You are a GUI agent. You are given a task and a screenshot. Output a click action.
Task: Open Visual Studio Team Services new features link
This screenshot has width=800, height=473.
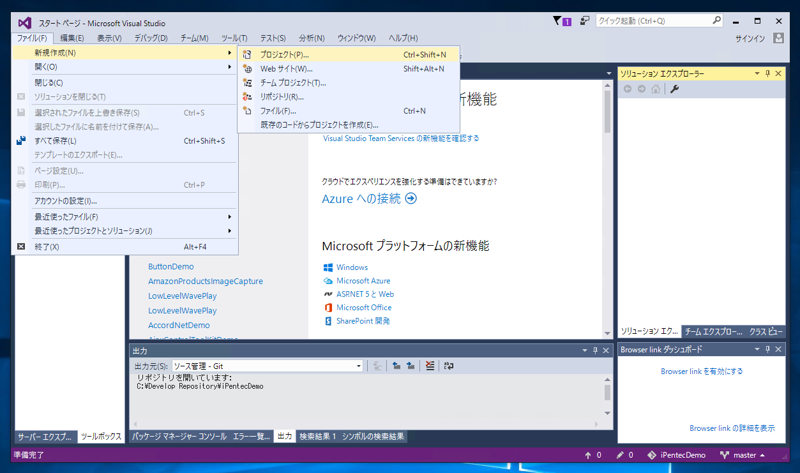point(401,138)
